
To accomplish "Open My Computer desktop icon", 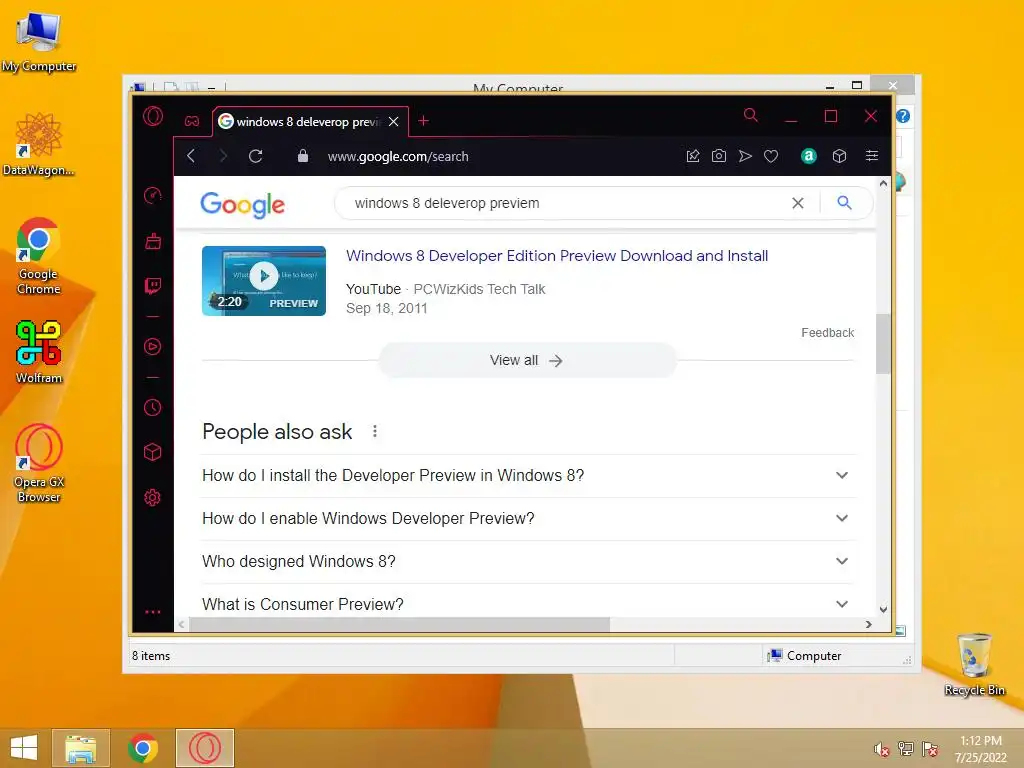I will 39,42.
